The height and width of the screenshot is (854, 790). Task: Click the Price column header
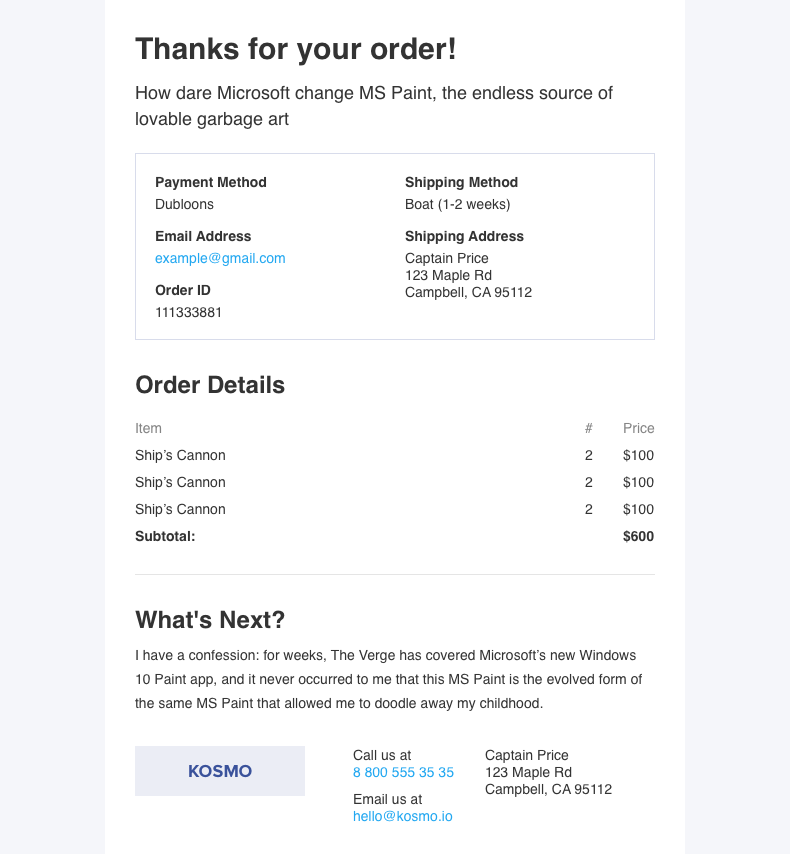tap(638, 428)
